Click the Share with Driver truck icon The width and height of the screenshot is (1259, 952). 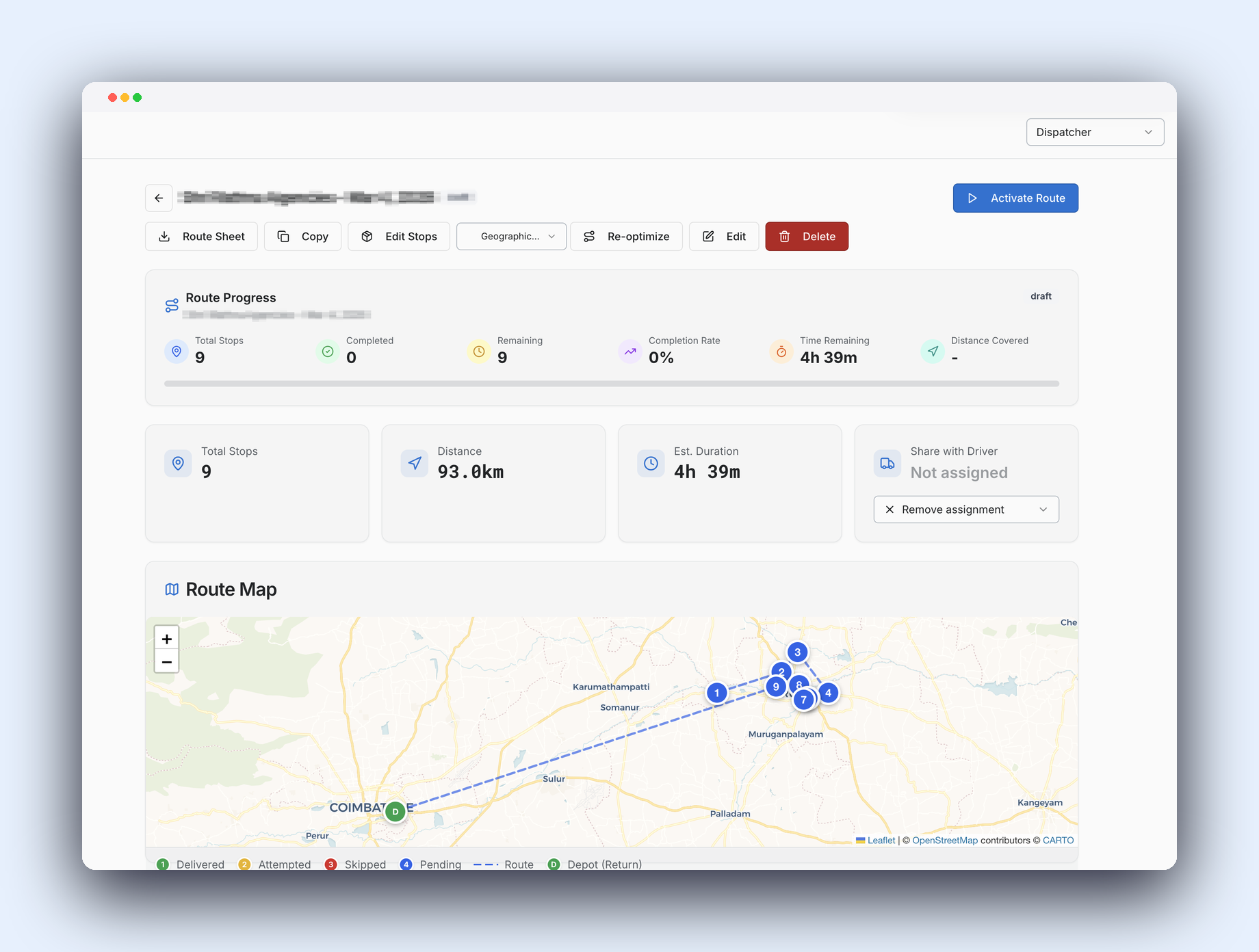coord(887,464)
